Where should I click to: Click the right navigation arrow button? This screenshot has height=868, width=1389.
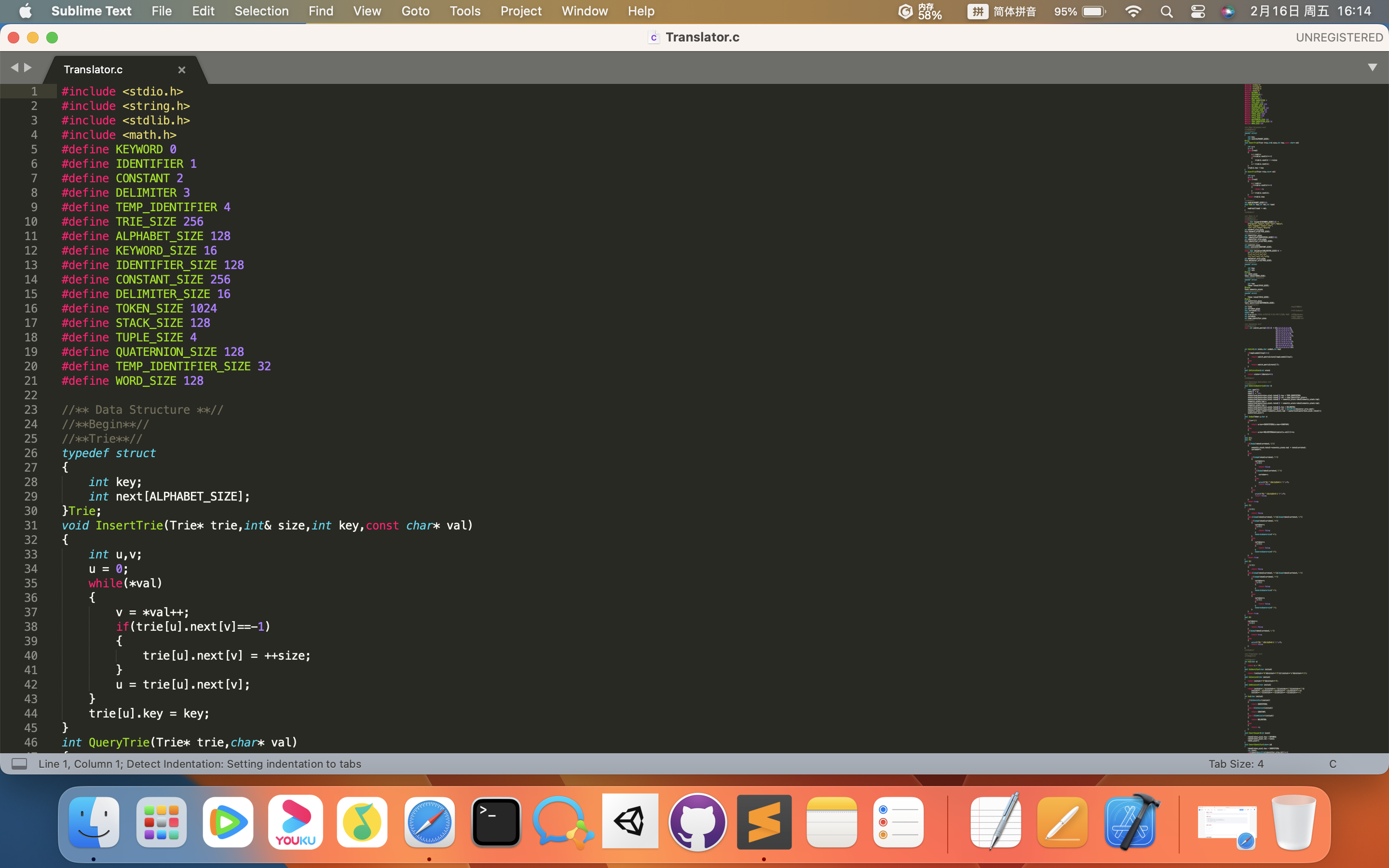[x=27, y=69]
